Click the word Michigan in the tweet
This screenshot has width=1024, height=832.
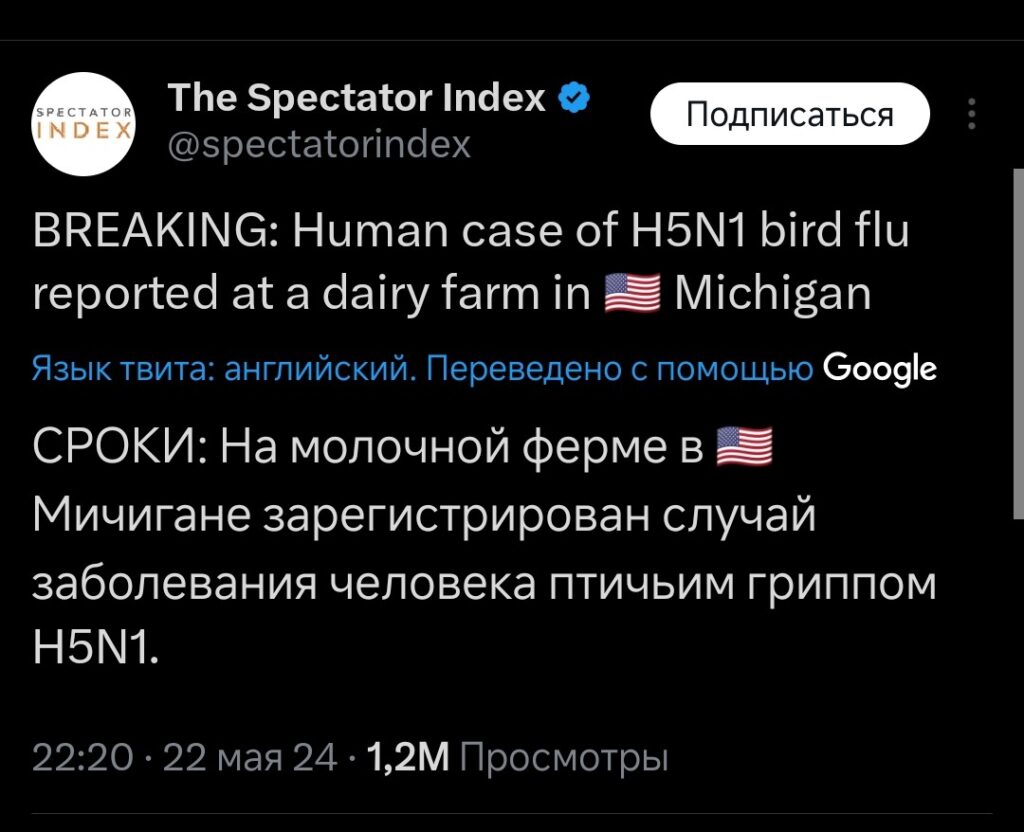(x=773, y=294)
